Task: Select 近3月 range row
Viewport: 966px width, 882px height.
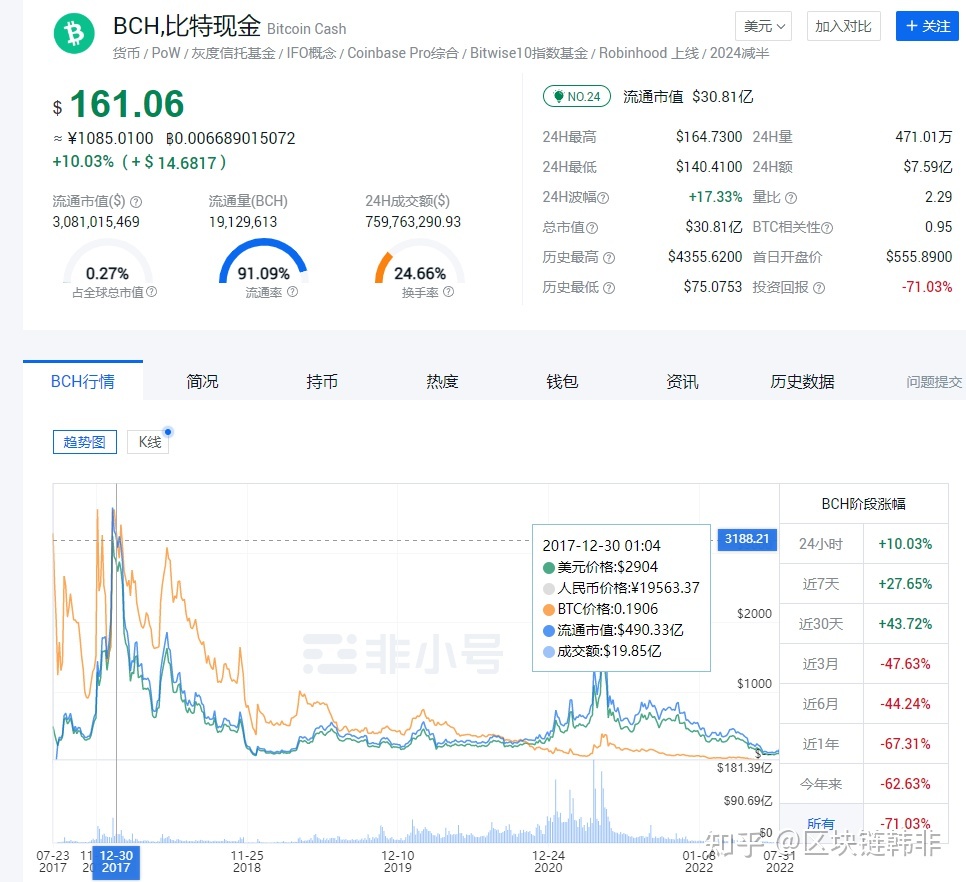Action: click(864, 664)
